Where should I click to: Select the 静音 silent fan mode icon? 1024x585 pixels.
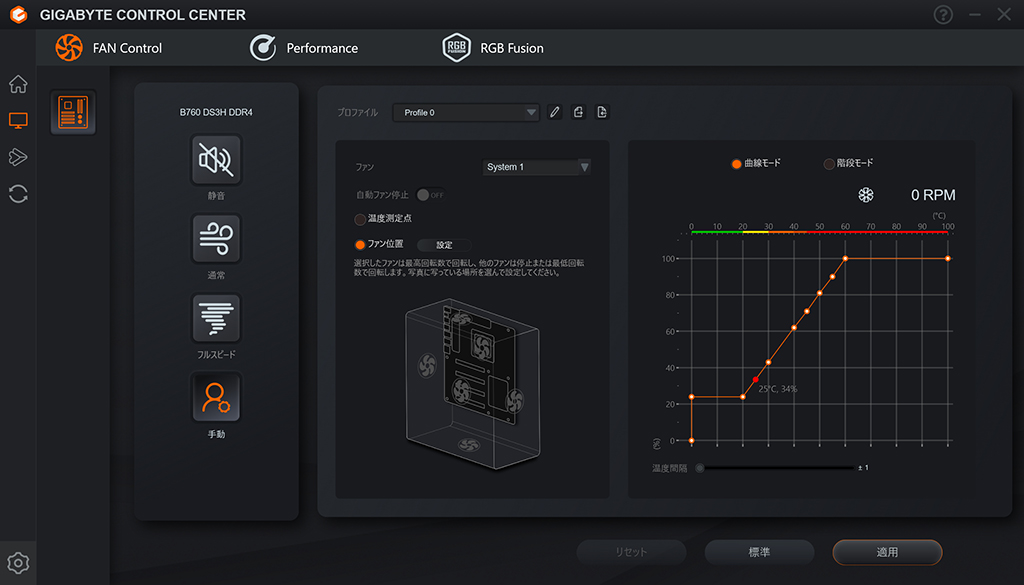coord(216,159)
